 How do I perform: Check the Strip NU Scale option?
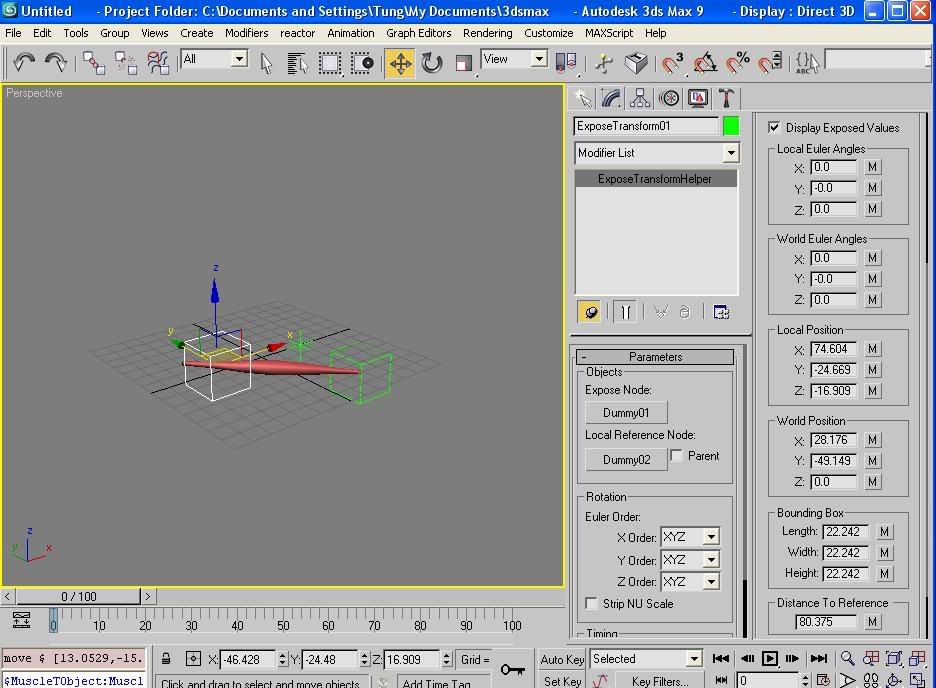point(591,603)
